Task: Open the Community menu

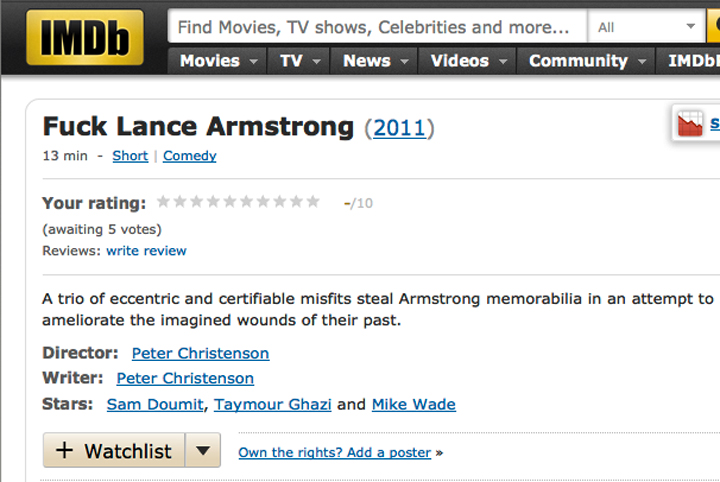Action: pyautogui.click(x=586, y=61)
